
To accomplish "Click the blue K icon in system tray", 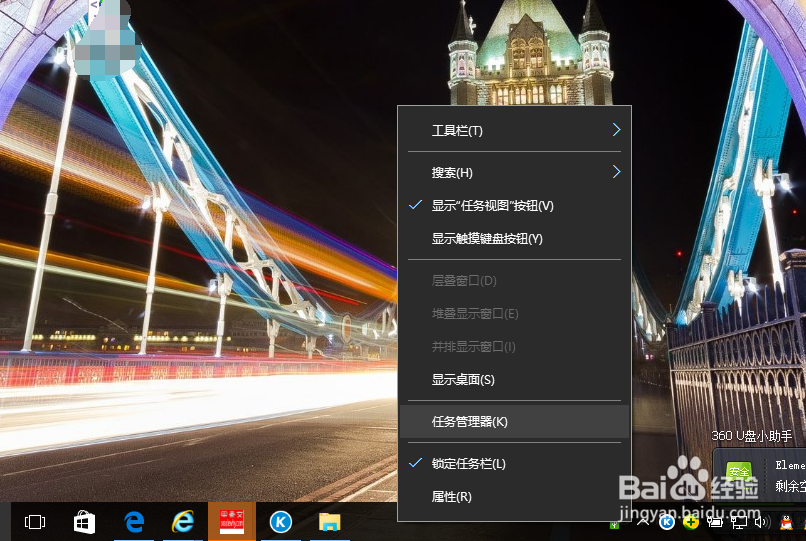I will pyautogui.click(x=667, y=522).
